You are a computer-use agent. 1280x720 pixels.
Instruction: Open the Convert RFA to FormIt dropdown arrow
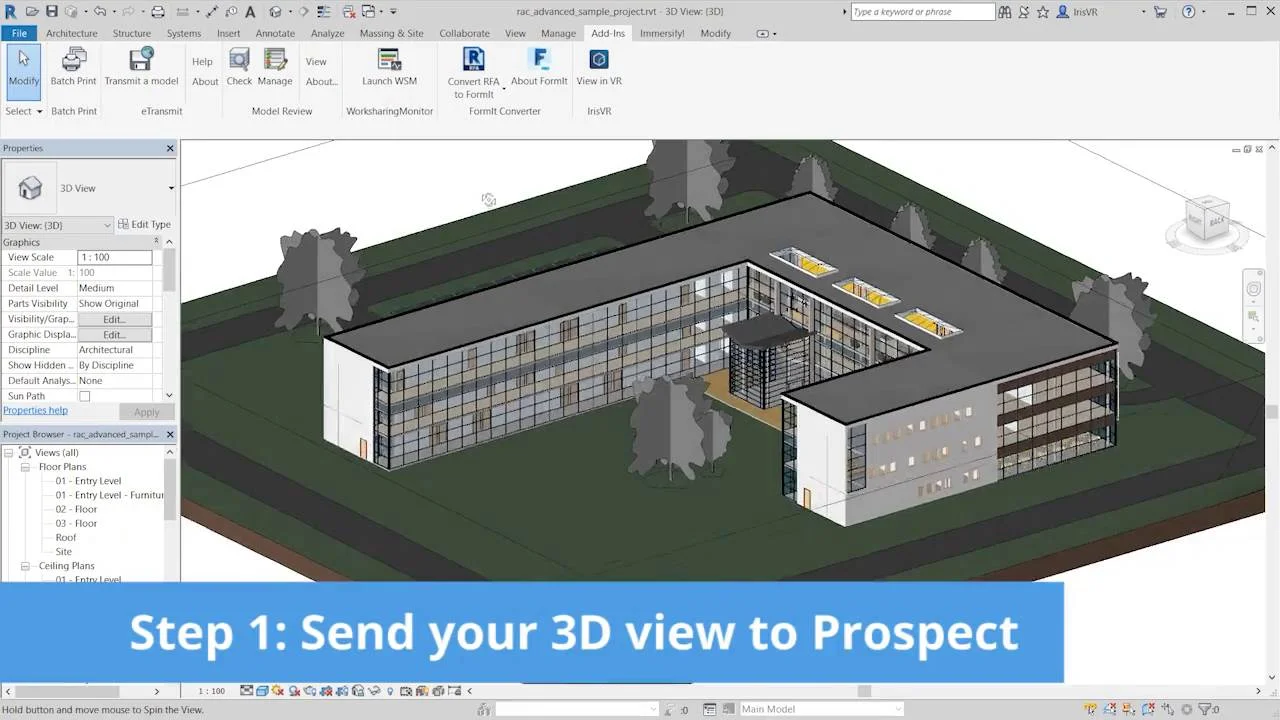[x=503, y=89]
